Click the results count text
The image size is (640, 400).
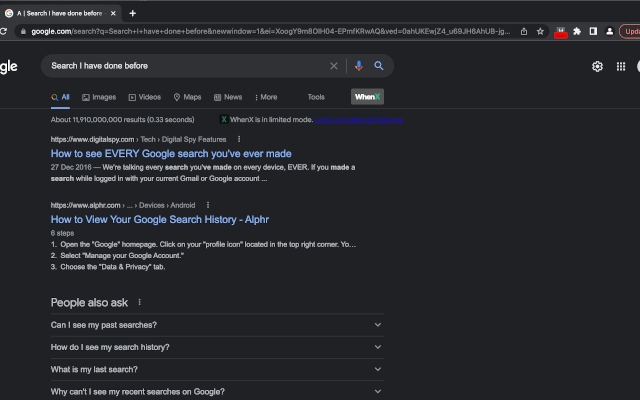point(122,120)
